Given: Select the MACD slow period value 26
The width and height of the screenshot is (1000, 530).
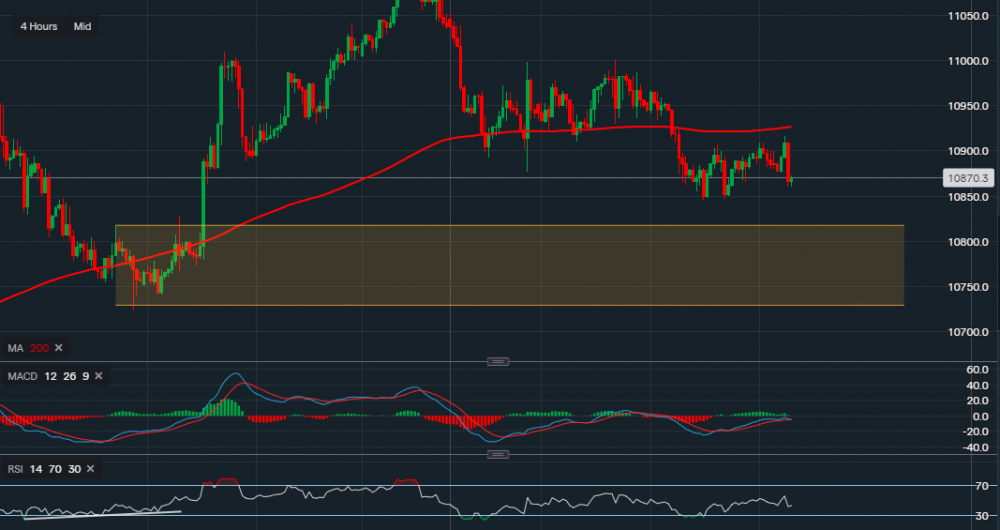Looking at the screenshot, I should pos(68,376).
